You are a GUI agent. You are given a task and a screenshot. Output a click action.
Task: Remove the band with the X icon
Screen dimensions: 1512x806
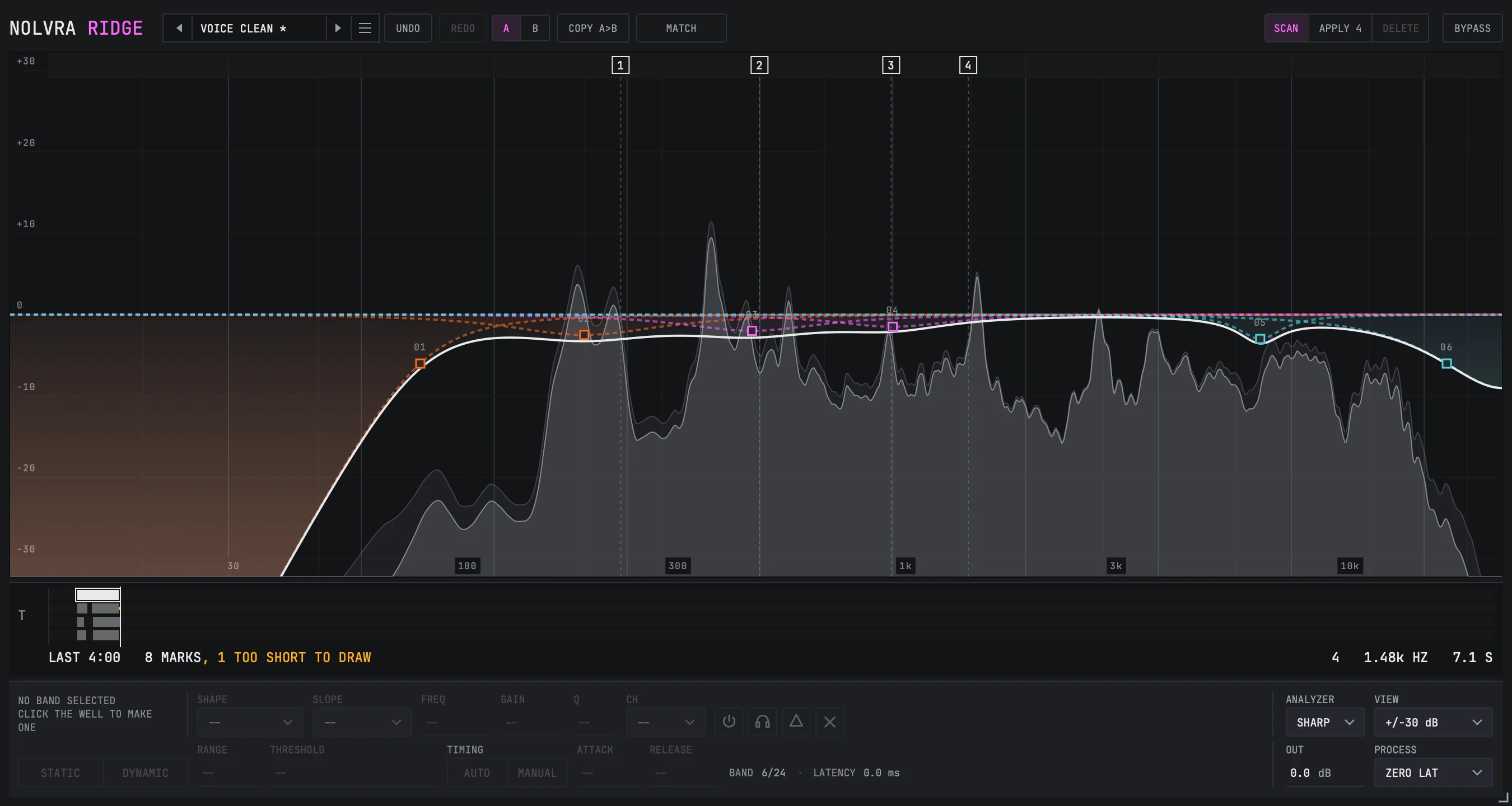pos(829,721)
